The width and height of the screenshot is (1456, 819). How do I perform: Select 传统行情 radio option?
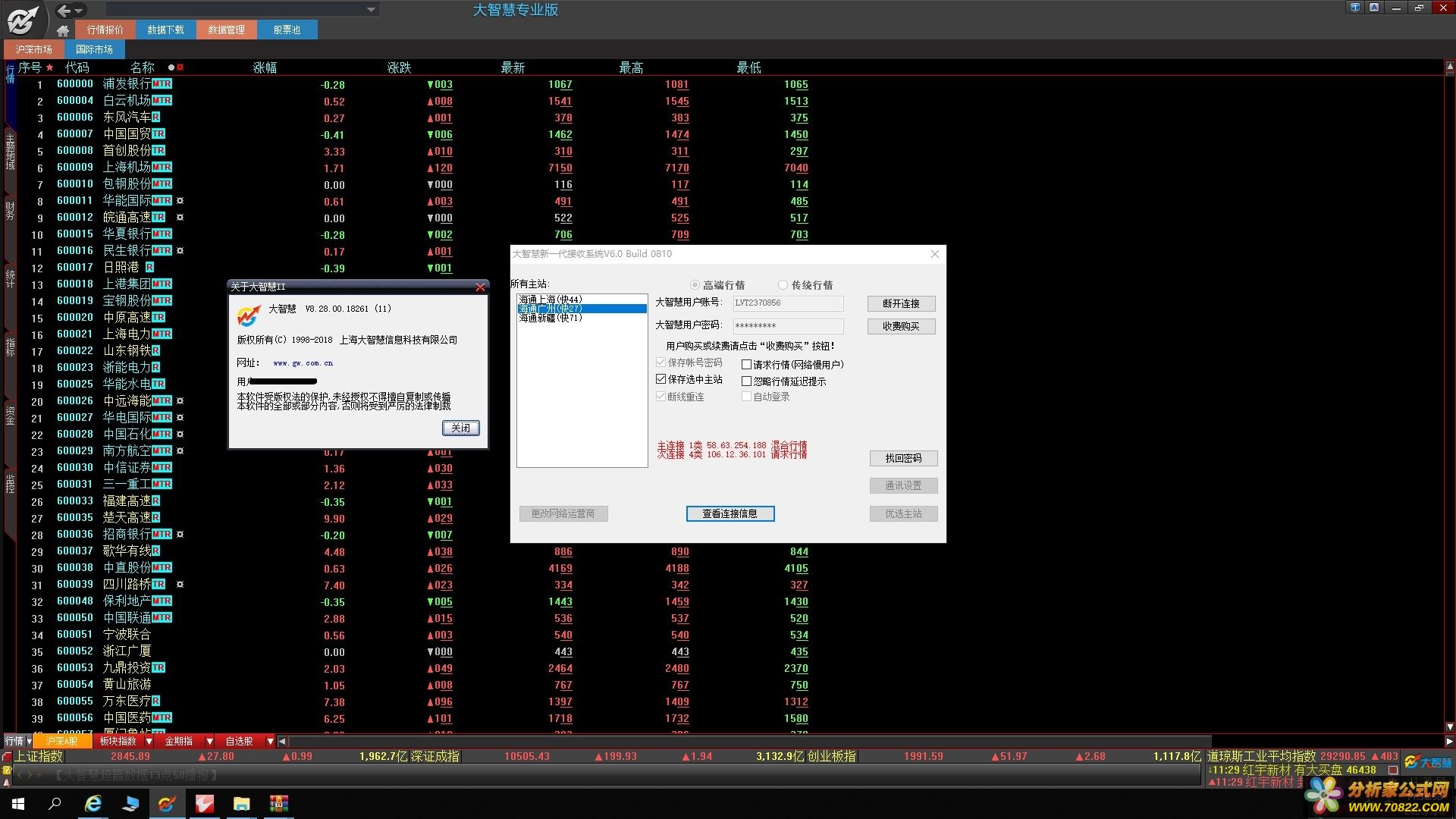tap(805, 285)
